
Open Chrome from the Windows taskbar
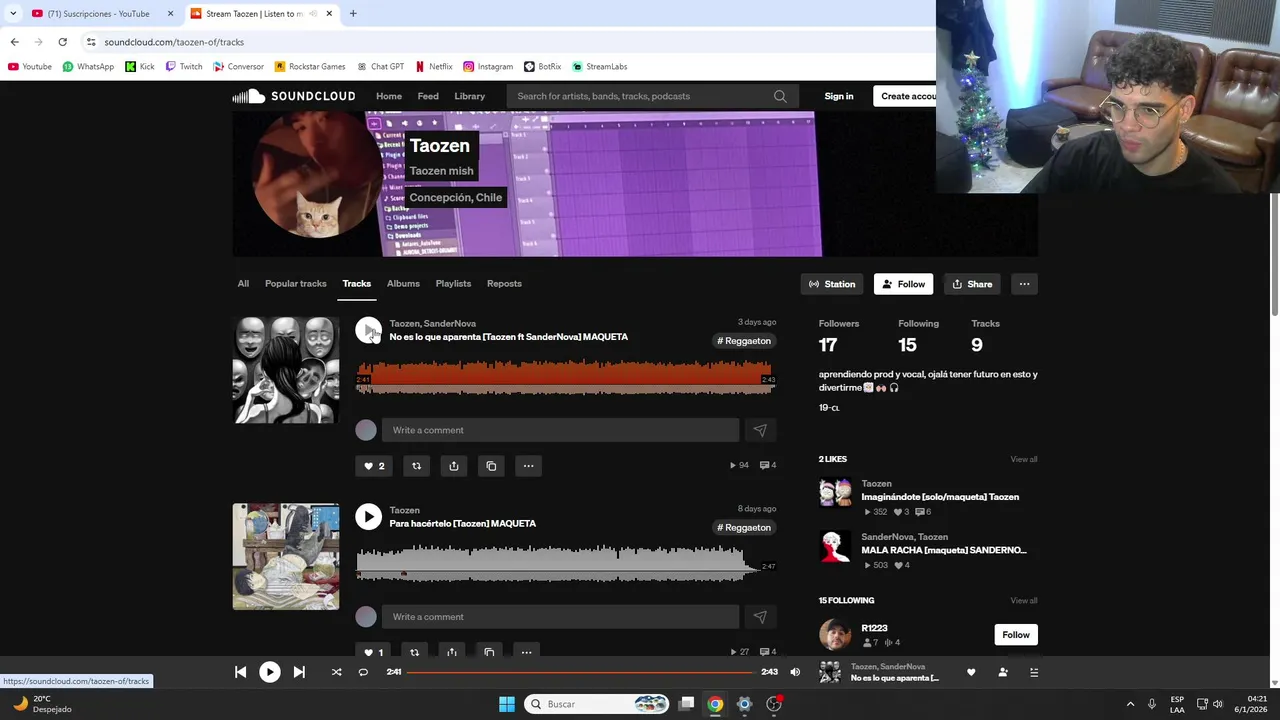tap(715, 704)
